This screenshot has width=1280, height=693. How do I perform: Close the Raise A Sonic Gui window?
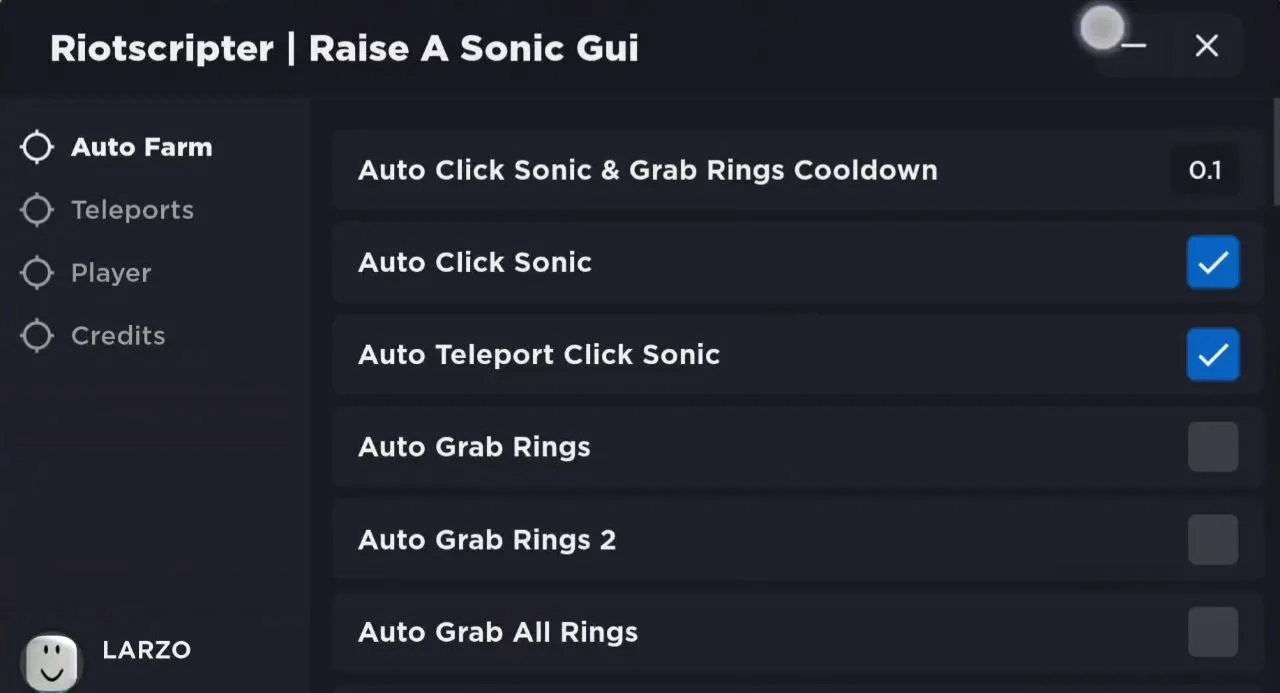(1207, 46)
